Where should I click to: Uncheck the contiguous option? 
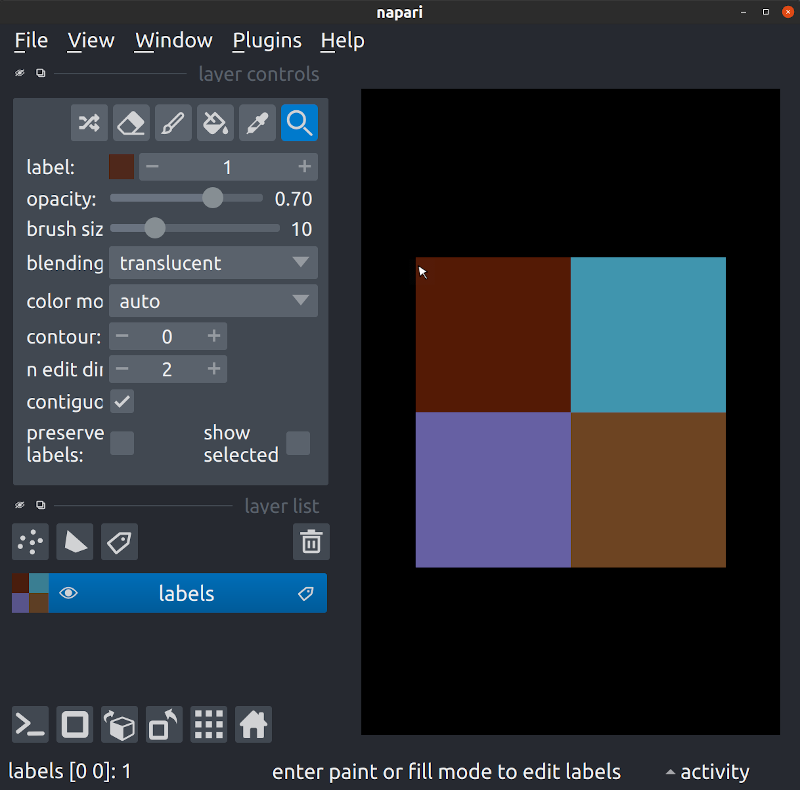click(x=121, y=401)
